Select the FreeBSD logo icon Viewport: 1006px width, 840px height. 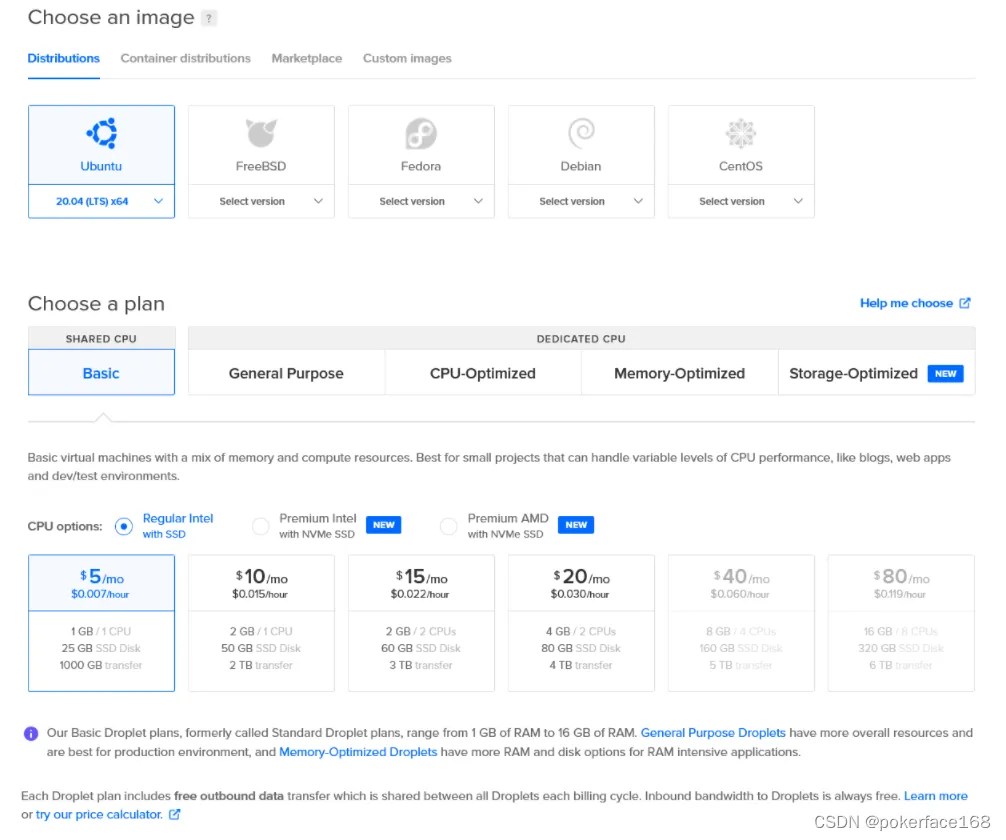261,133
